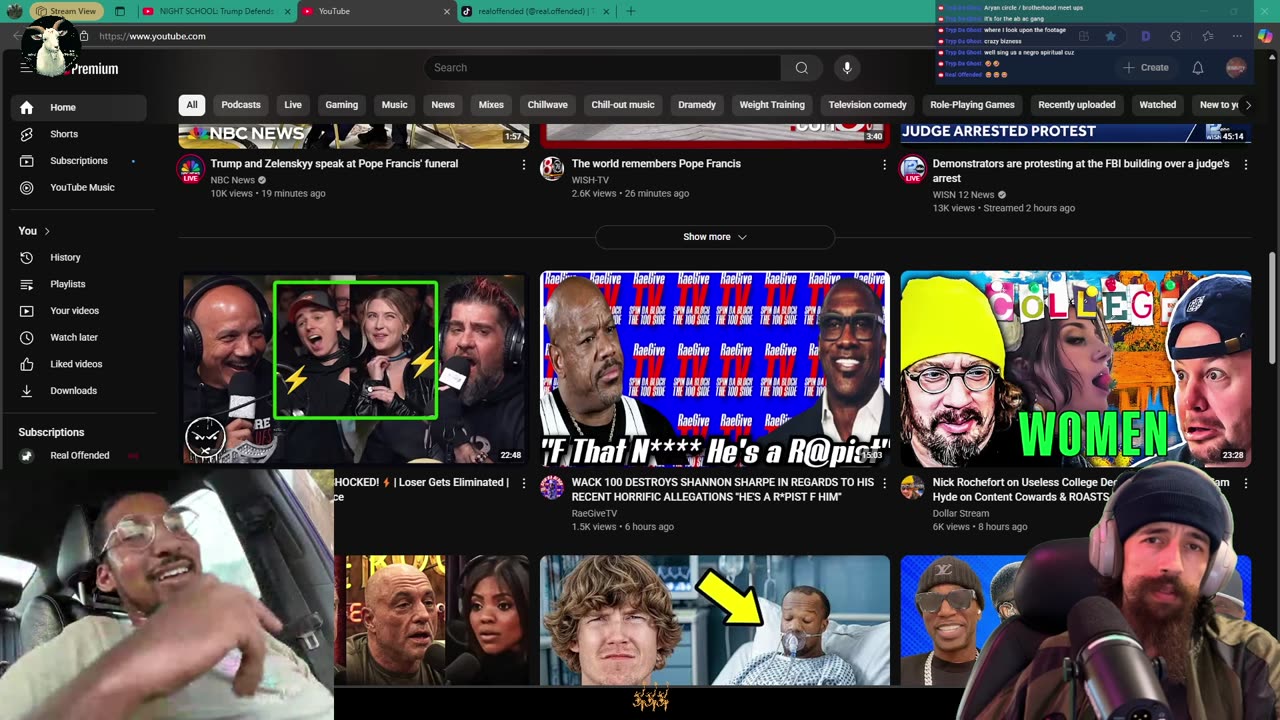Select the Weight Training filter chip
Screen dimensions: 1280x720
tap(772, 105)
